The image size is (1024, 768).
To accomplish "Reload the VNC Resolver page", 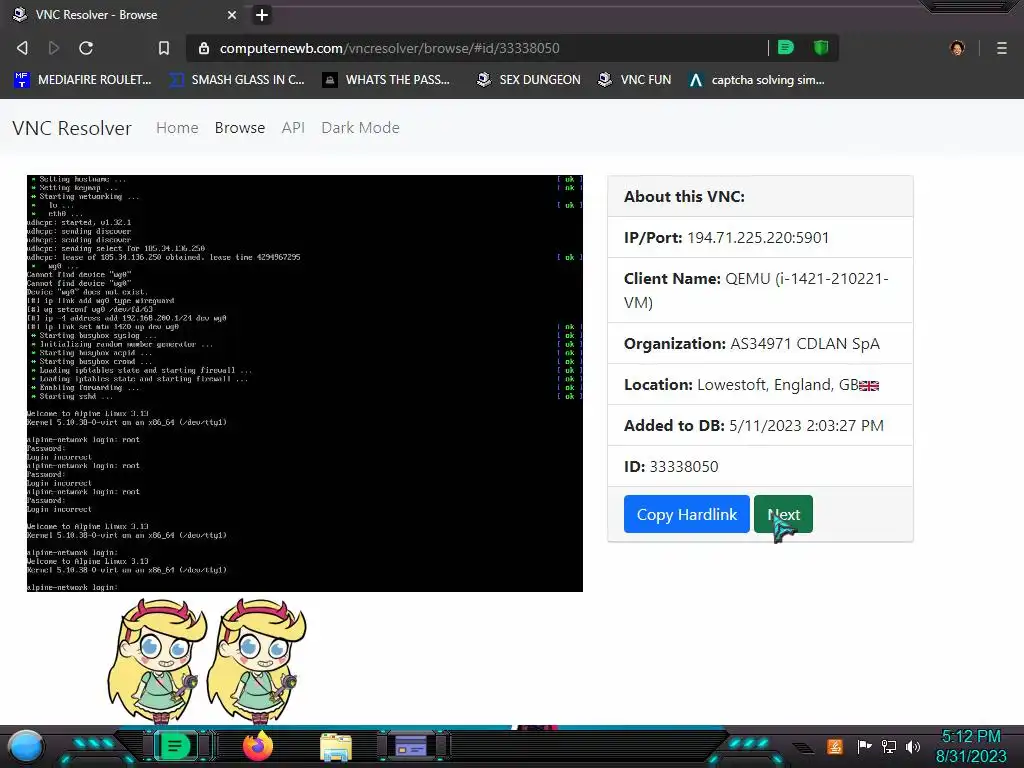I will click(86, 48).
